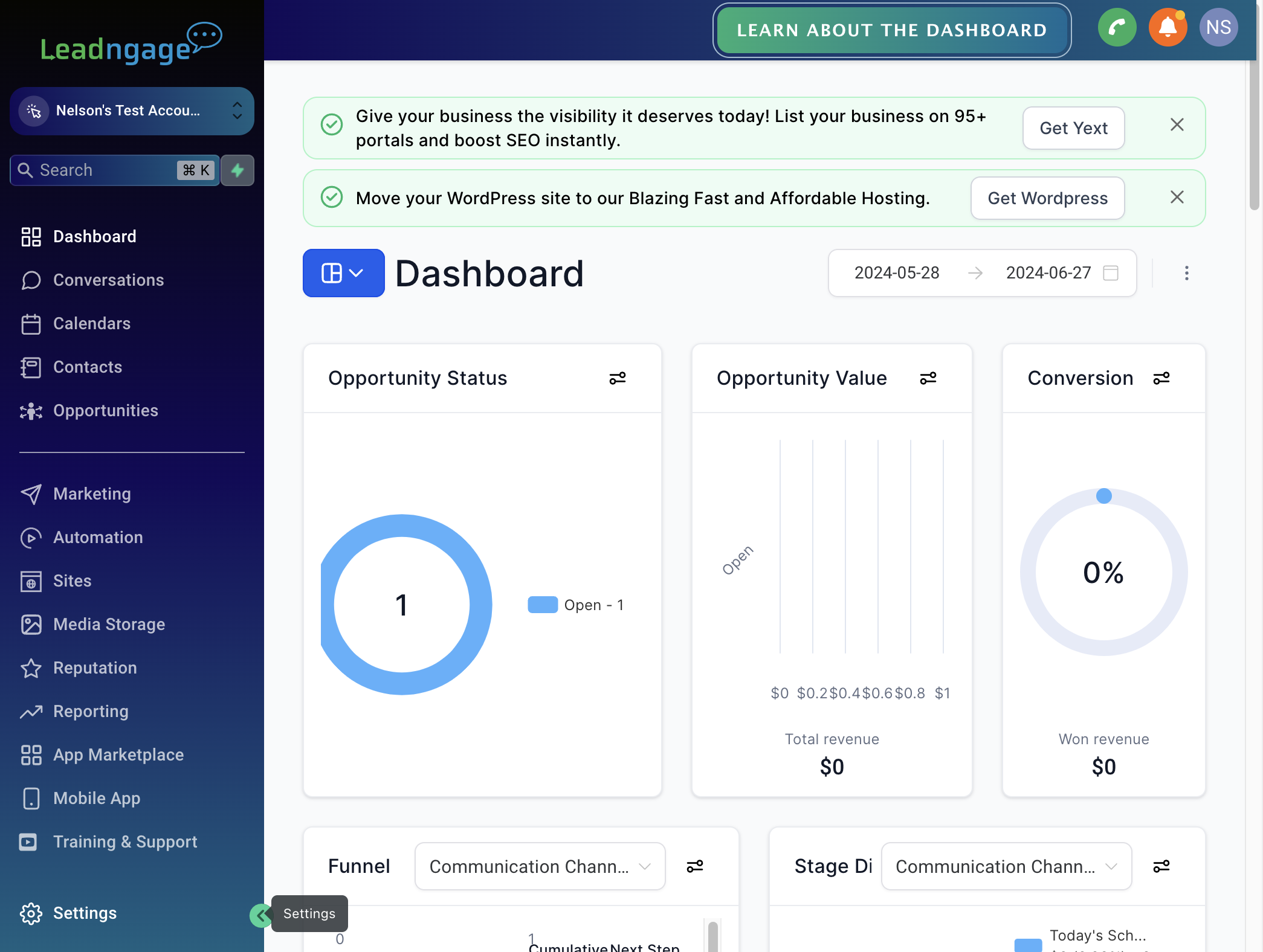Image resolution: width=1263 pixels, height=952 pixels.
Task: Click the Yext banner checkmark icon
Action: [331, 124]
